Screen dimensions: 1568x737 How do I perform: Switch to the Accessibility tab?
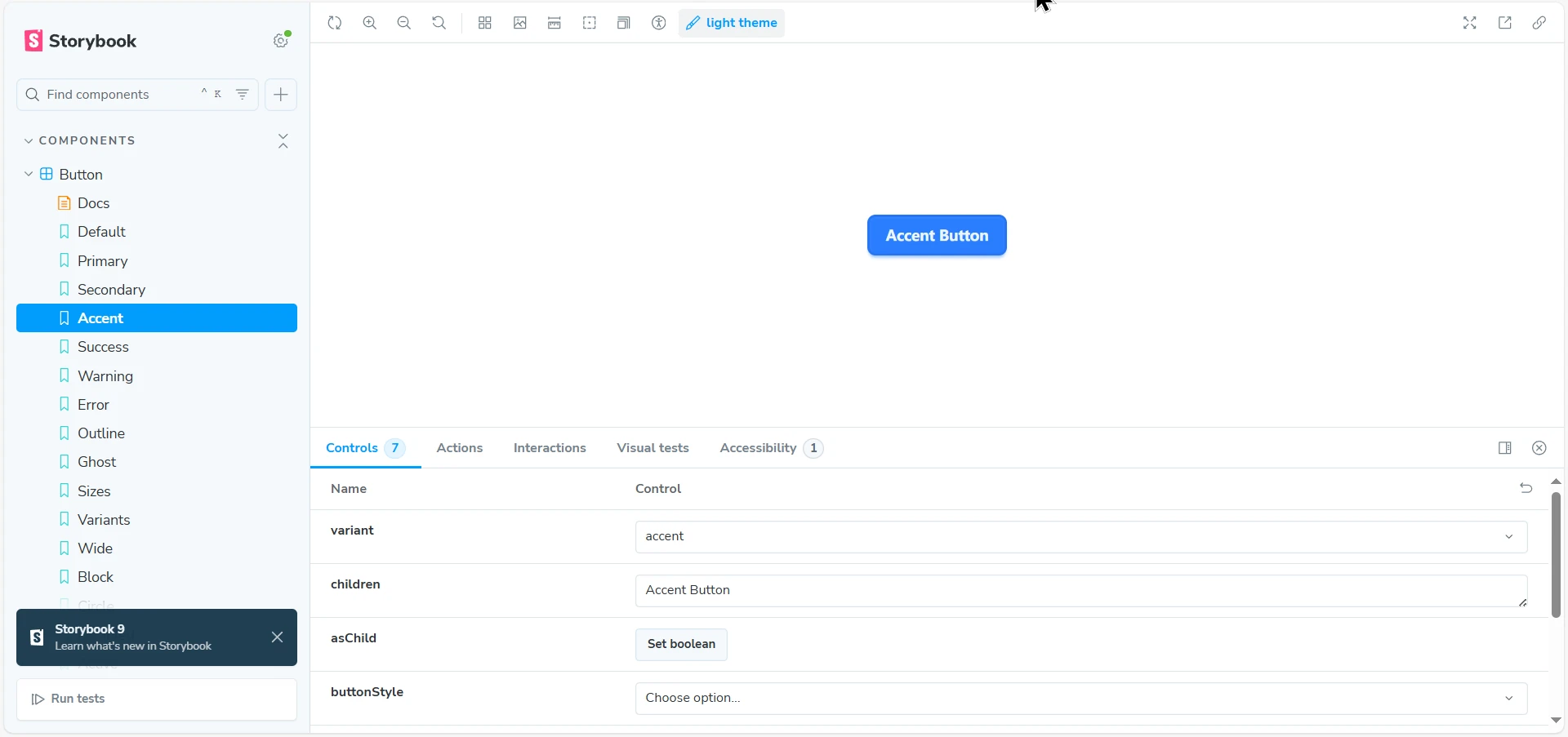pyautogui.click(x=759, y=448)
